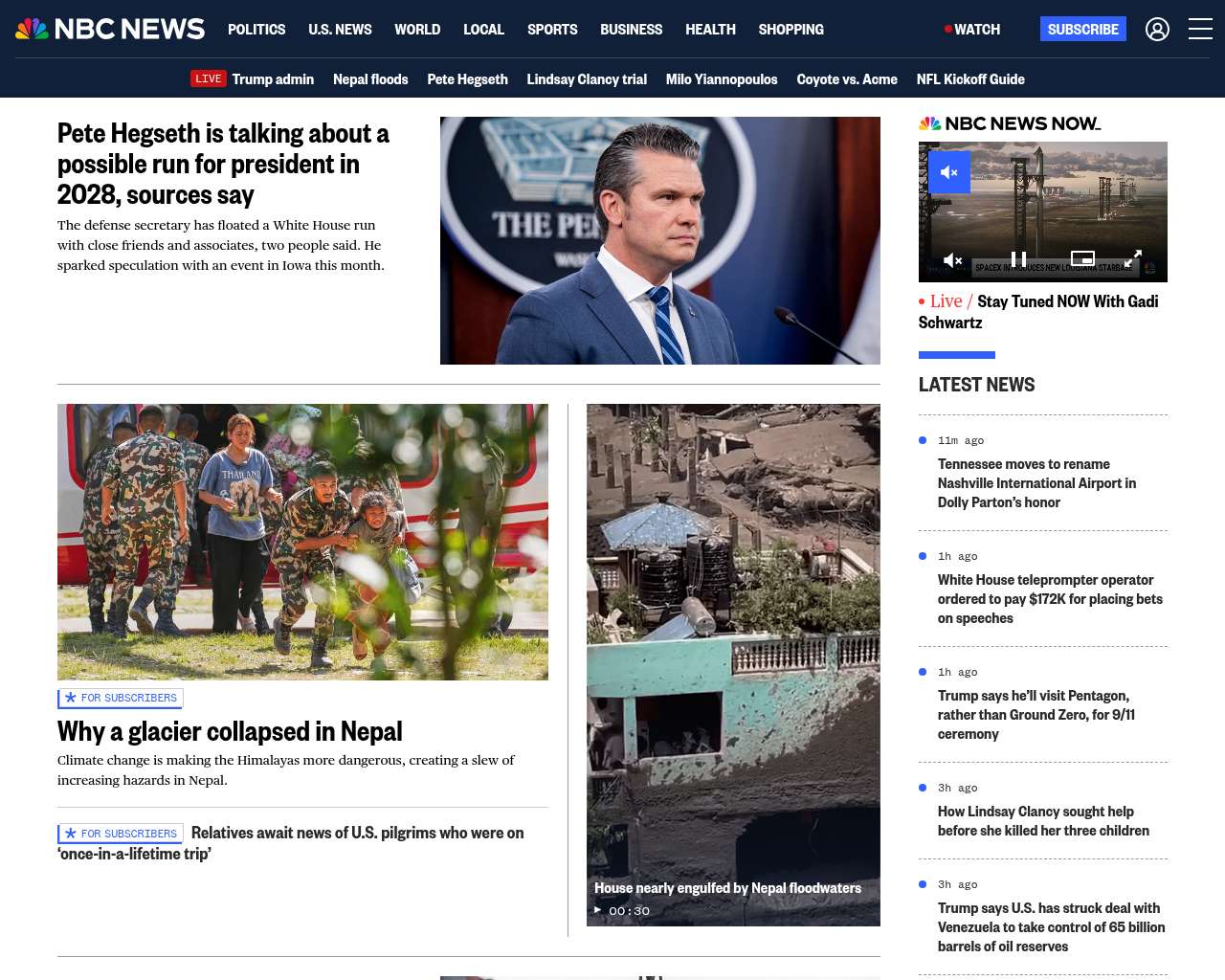Open the Trump admin live topic

click(273, 79)
